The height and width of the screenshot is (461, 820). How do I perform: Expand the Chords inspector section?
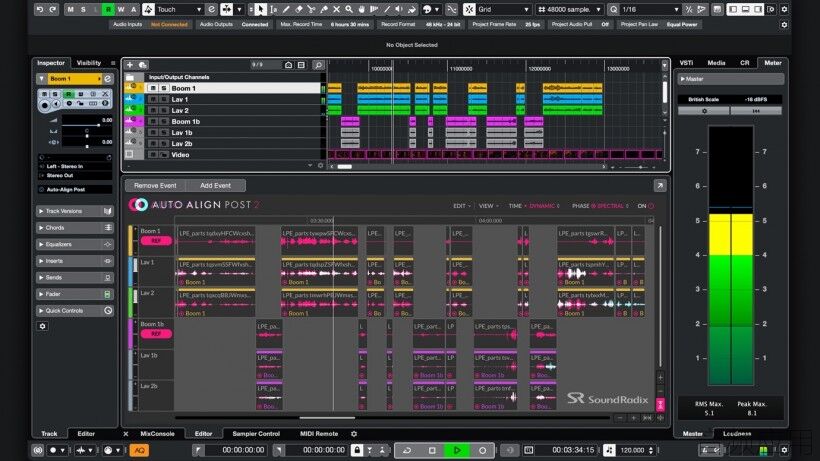(75, 228)
